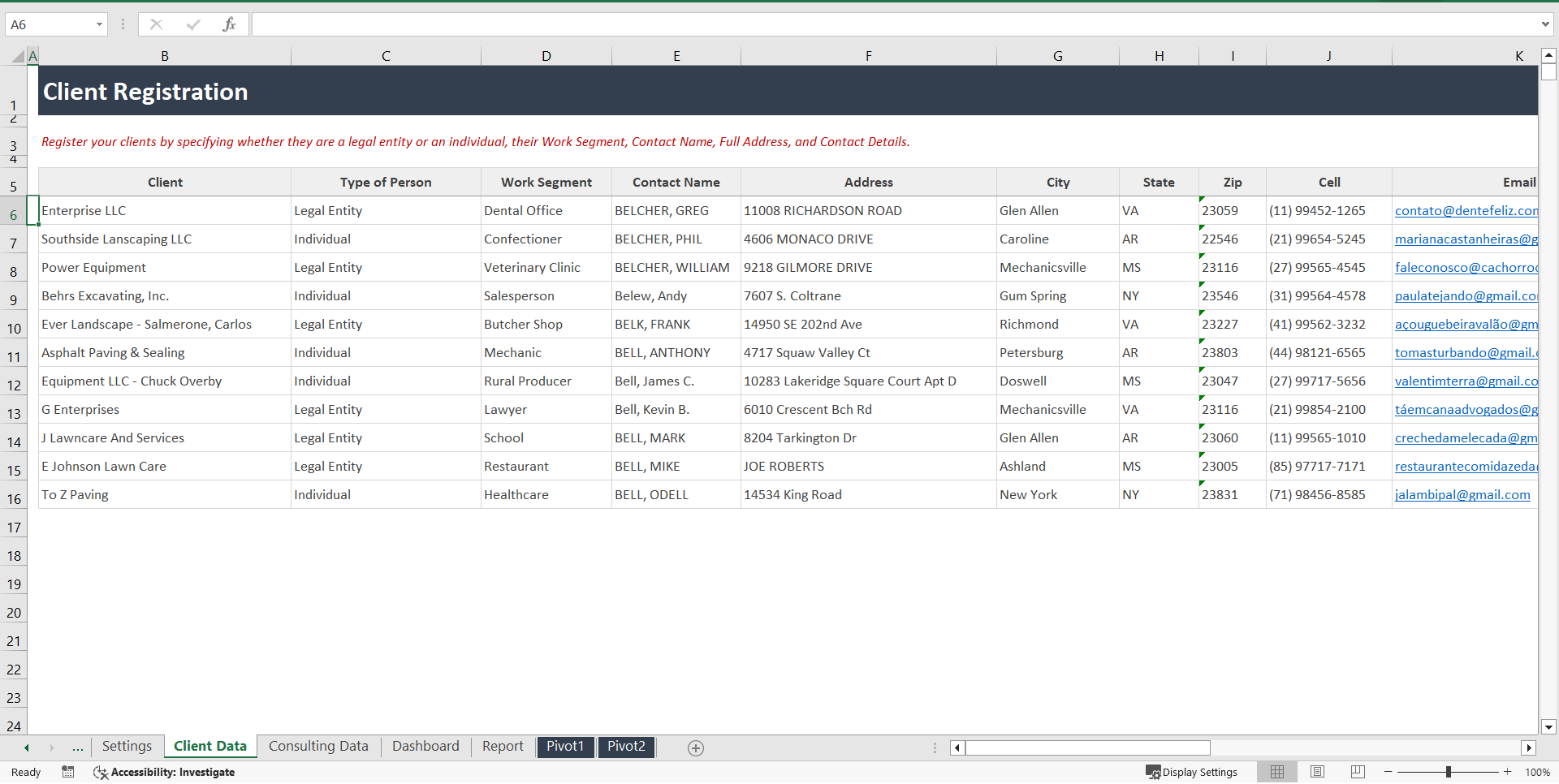Show hidden sheet tabs via ellipsis
This screenshot has width=1559, height=784.
click(77, 747)
